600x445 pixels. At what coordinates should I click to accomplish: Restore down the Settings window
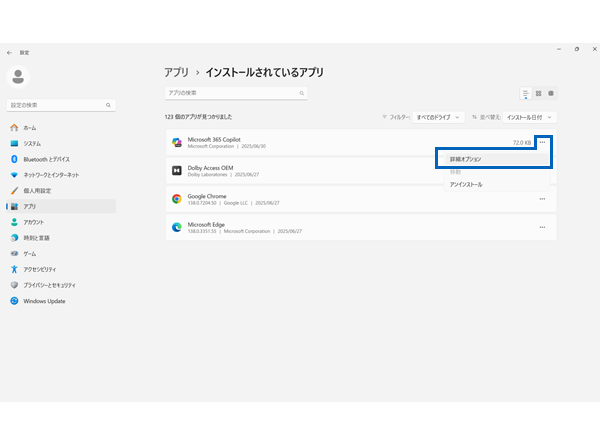tap(577, 49)
